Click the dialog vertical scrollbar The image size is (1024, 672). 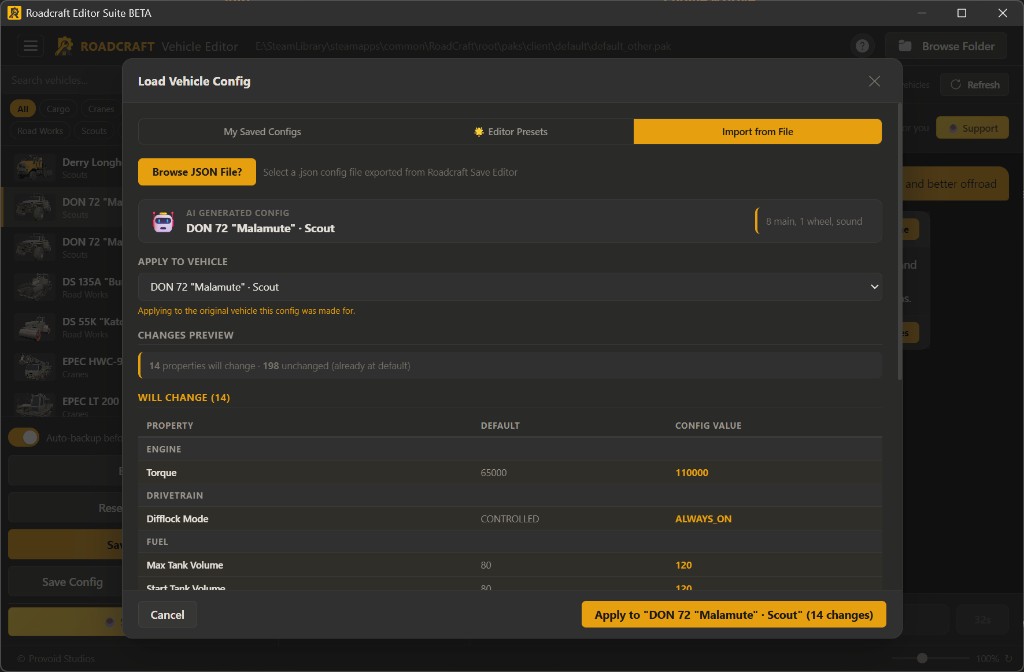900,242
